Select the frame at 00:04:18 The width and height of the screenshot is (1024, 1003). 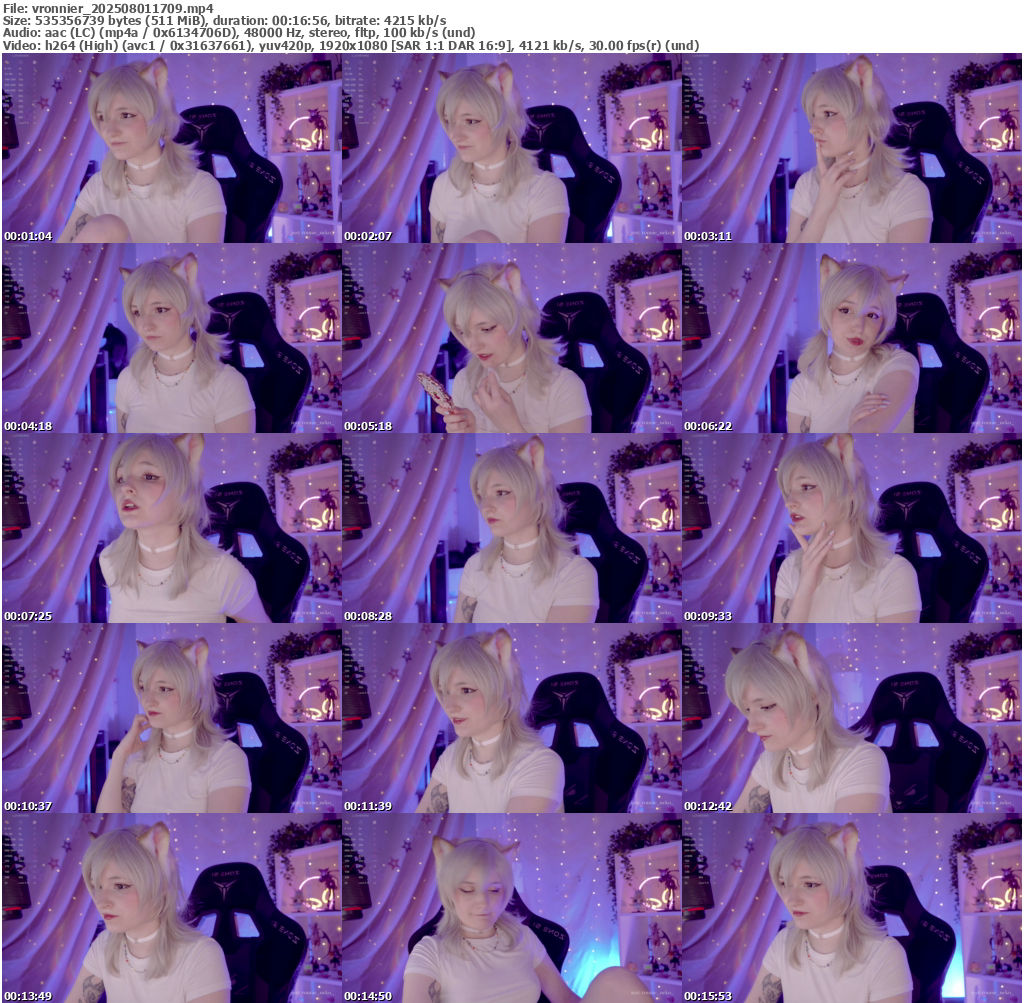point(172,338)
